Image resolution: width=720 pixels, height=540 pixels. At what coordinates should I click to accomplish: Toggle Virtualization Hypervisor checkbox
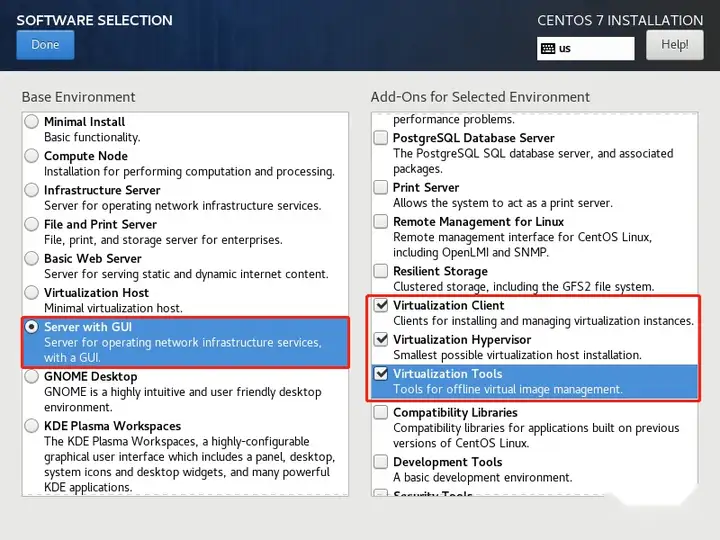tap(381, 339)
